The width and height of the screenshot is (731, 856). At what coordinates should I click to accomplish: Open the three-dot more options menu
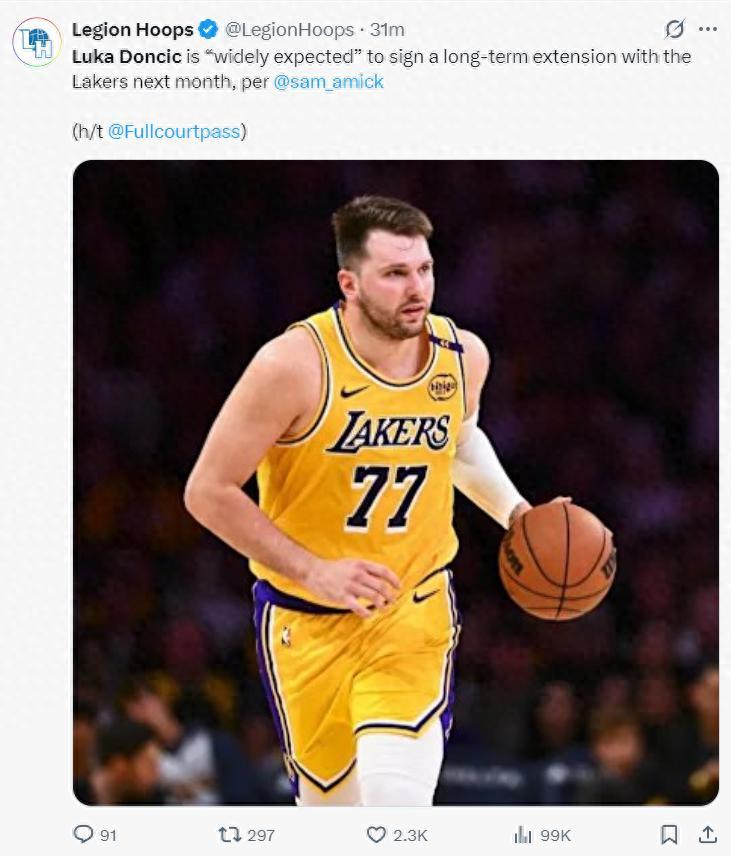[x=708, y=29]
